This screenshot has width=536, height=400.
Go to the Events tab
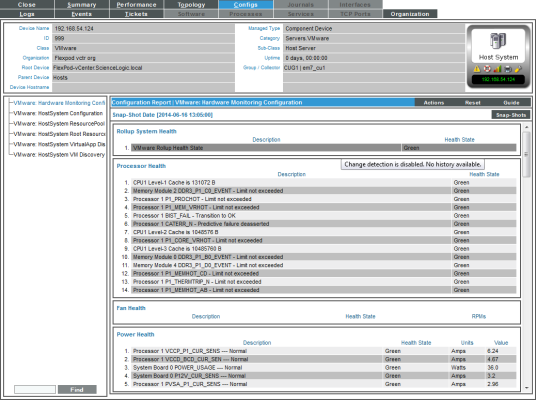[82, 14]
